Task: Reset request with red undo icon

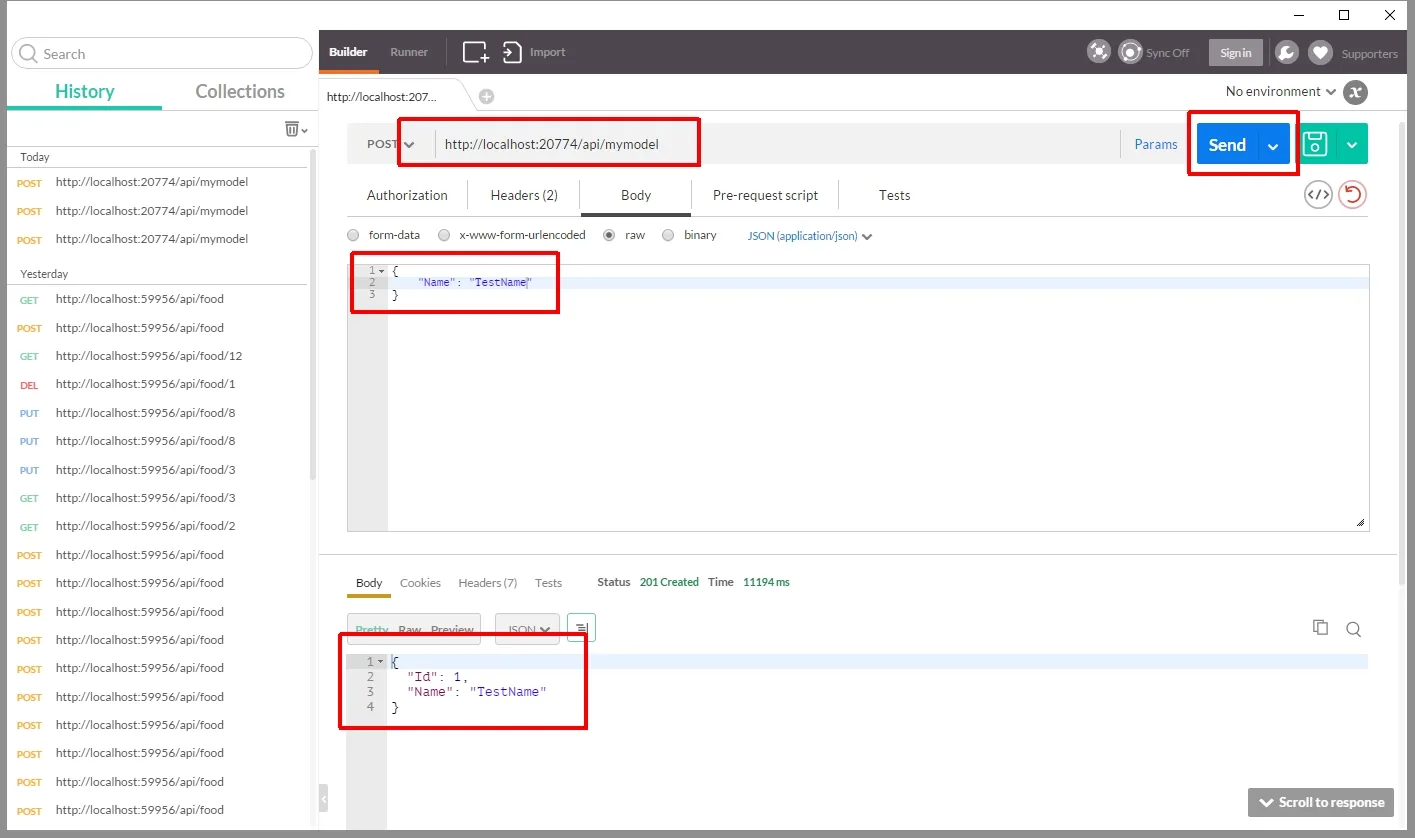Action: (1352, 195)
